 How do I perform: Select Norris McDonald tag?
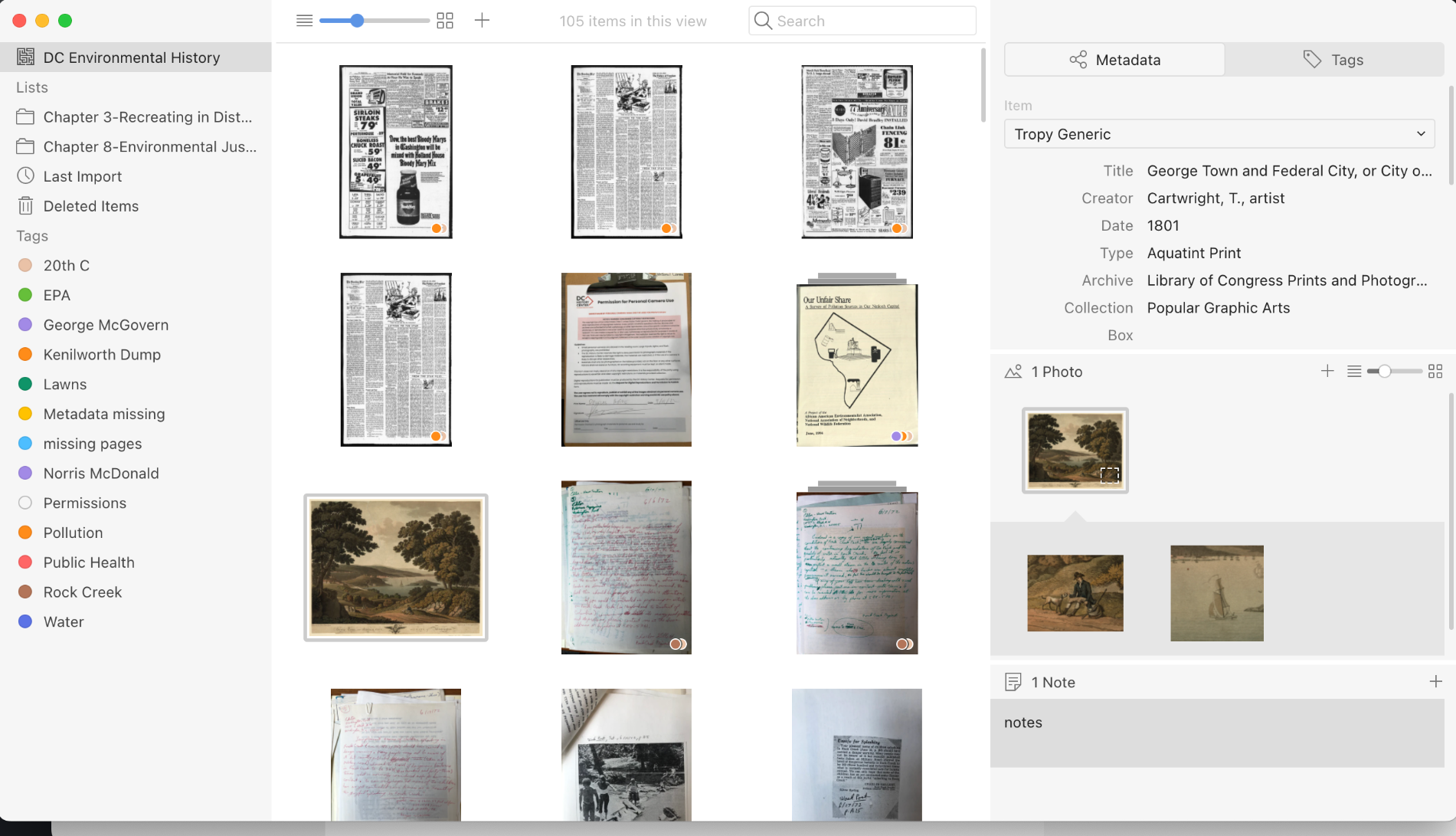(136, 474)
